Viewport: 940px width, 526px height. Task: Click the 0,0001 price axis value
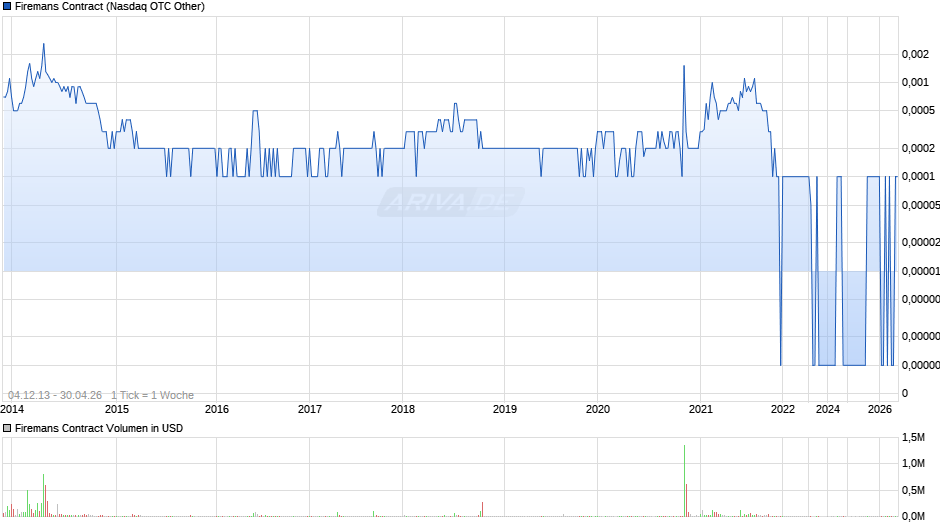click(x=918, y=176)
